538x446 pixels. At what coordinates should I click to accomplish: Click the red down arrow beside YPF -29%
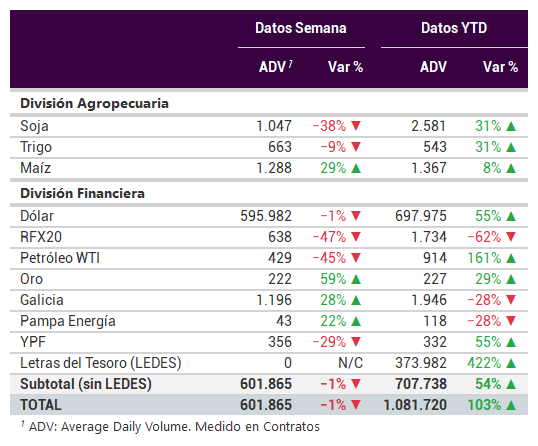[x=356, y=342]
